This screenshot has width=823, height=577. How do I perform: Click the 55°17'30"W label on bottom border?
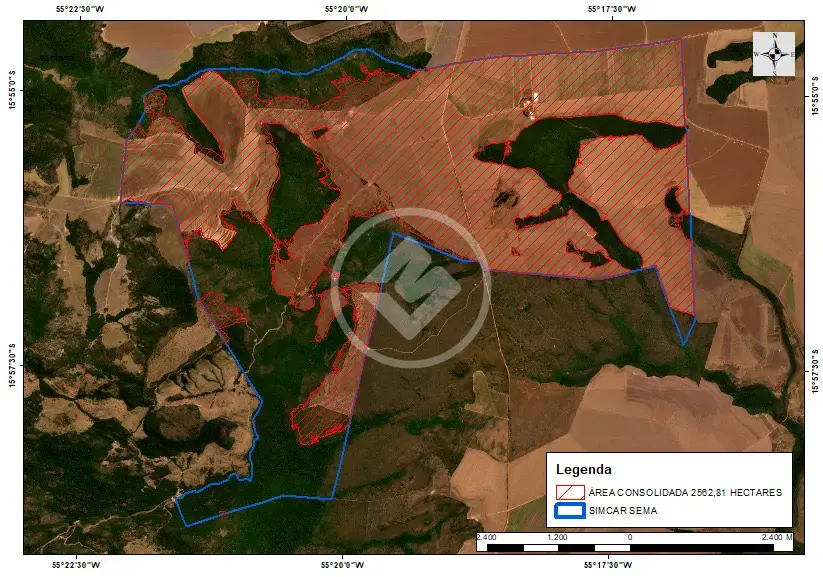click(x=608, y=565)
